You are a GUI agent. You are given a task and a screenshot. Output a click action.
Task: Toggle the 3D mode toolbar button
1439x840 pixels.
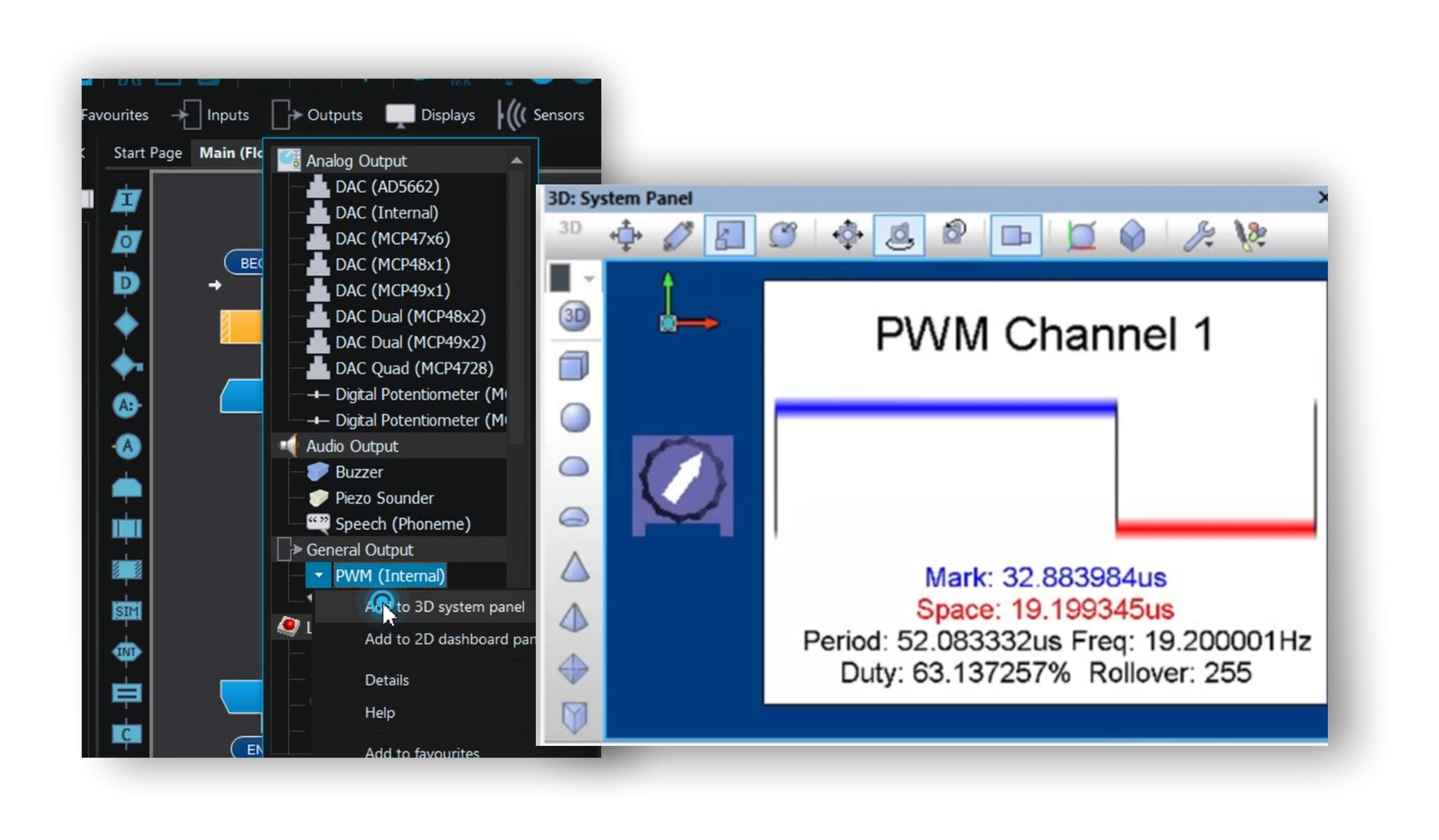pos(570,229)
